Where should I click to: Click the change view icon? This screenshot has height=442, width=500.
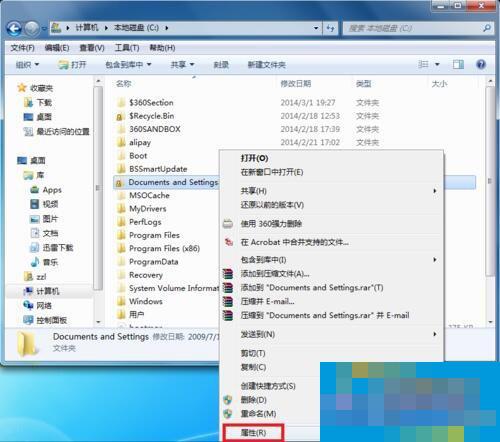click(x=423, y=64)
